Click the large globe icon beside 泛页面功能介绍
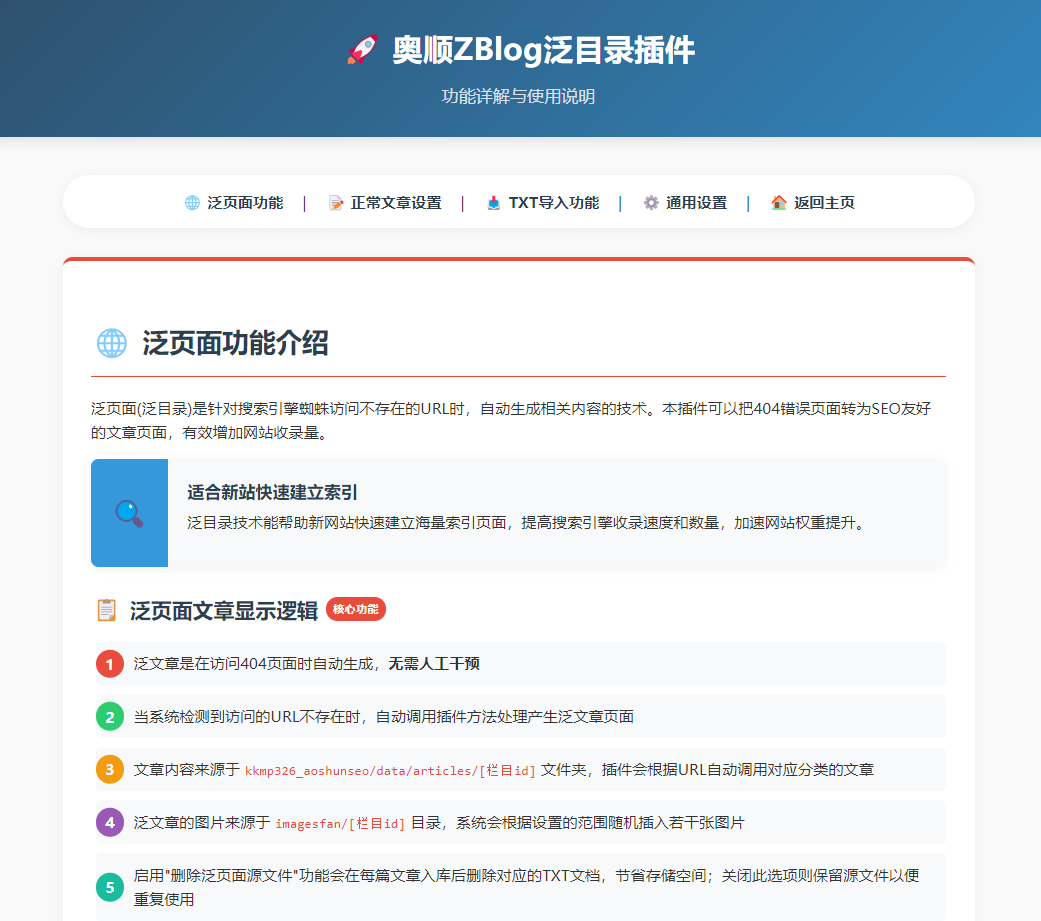The height and width of the screenshot is (921, 1041). click(112, 343)
